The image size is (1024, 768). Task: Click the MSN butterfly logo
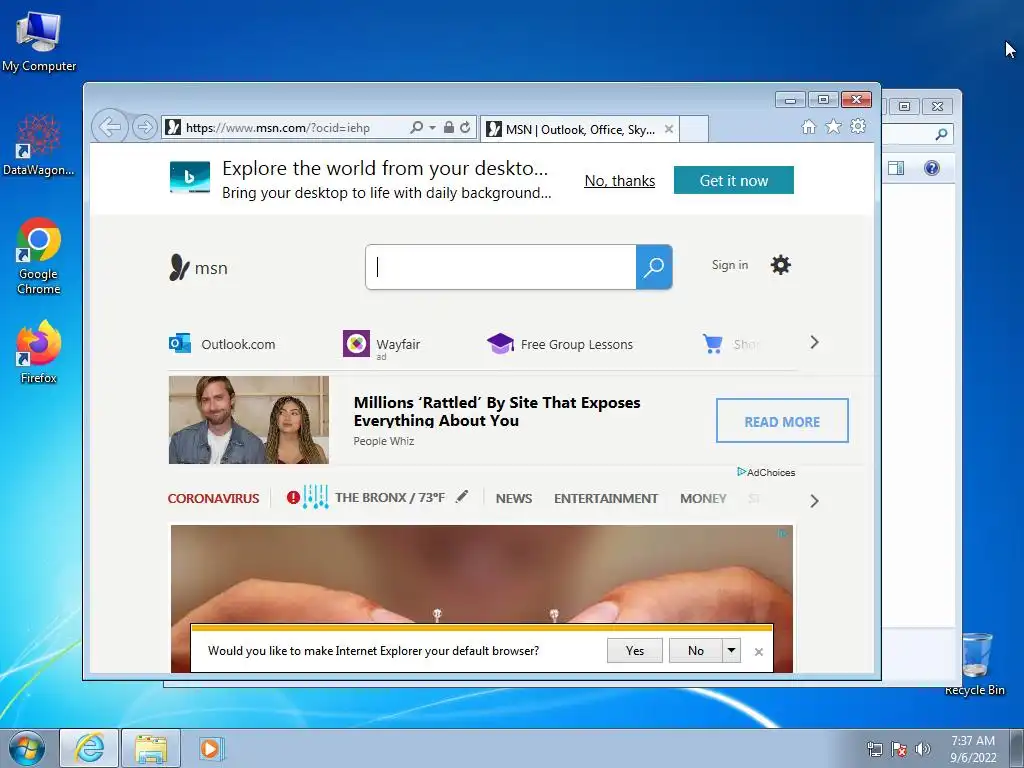point(198,268)
